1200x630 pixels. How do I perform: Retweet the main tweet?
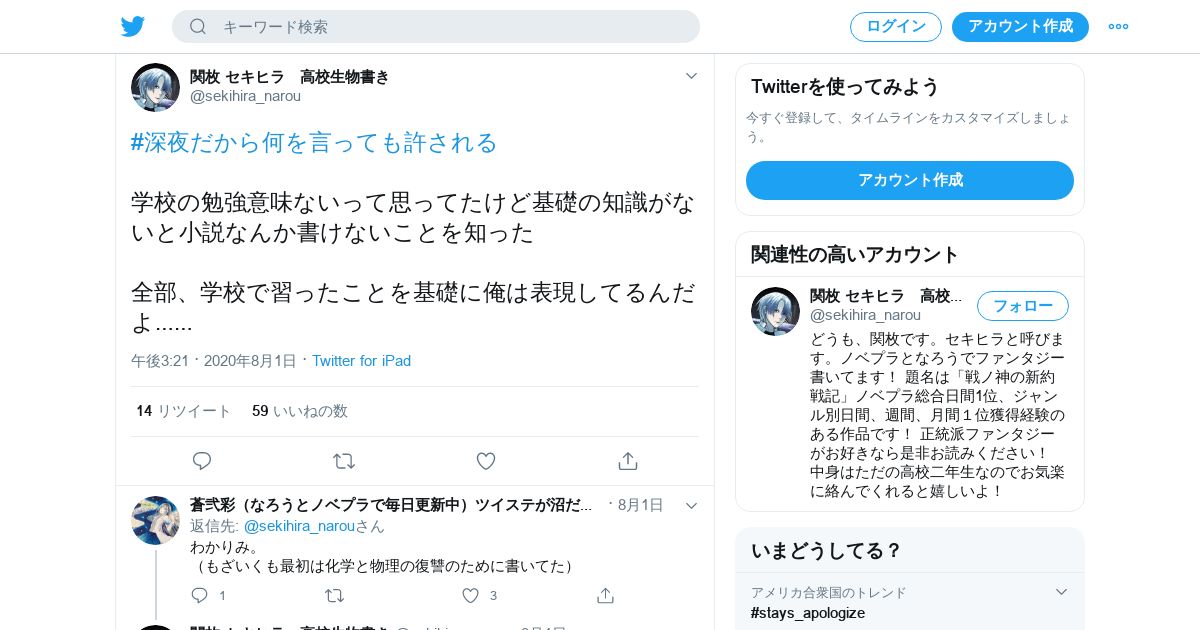tap(344, 461)
